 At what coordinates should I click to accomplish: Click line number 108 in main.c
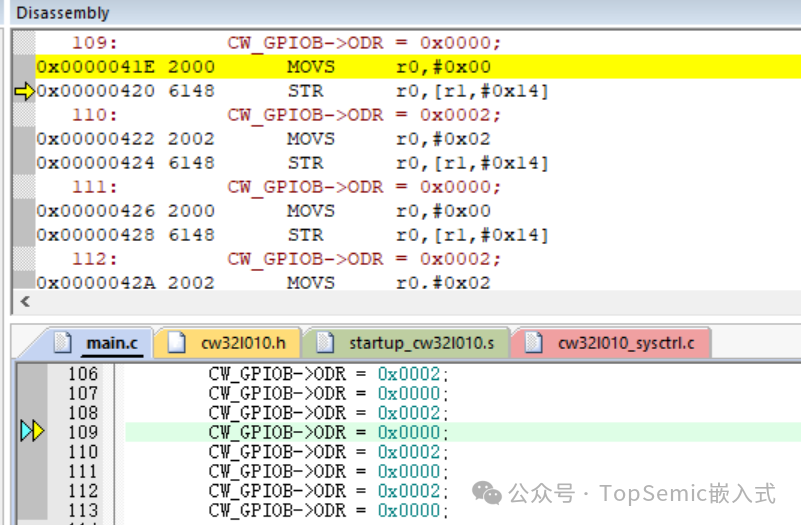pyautogui.click(x=83, y=413)
